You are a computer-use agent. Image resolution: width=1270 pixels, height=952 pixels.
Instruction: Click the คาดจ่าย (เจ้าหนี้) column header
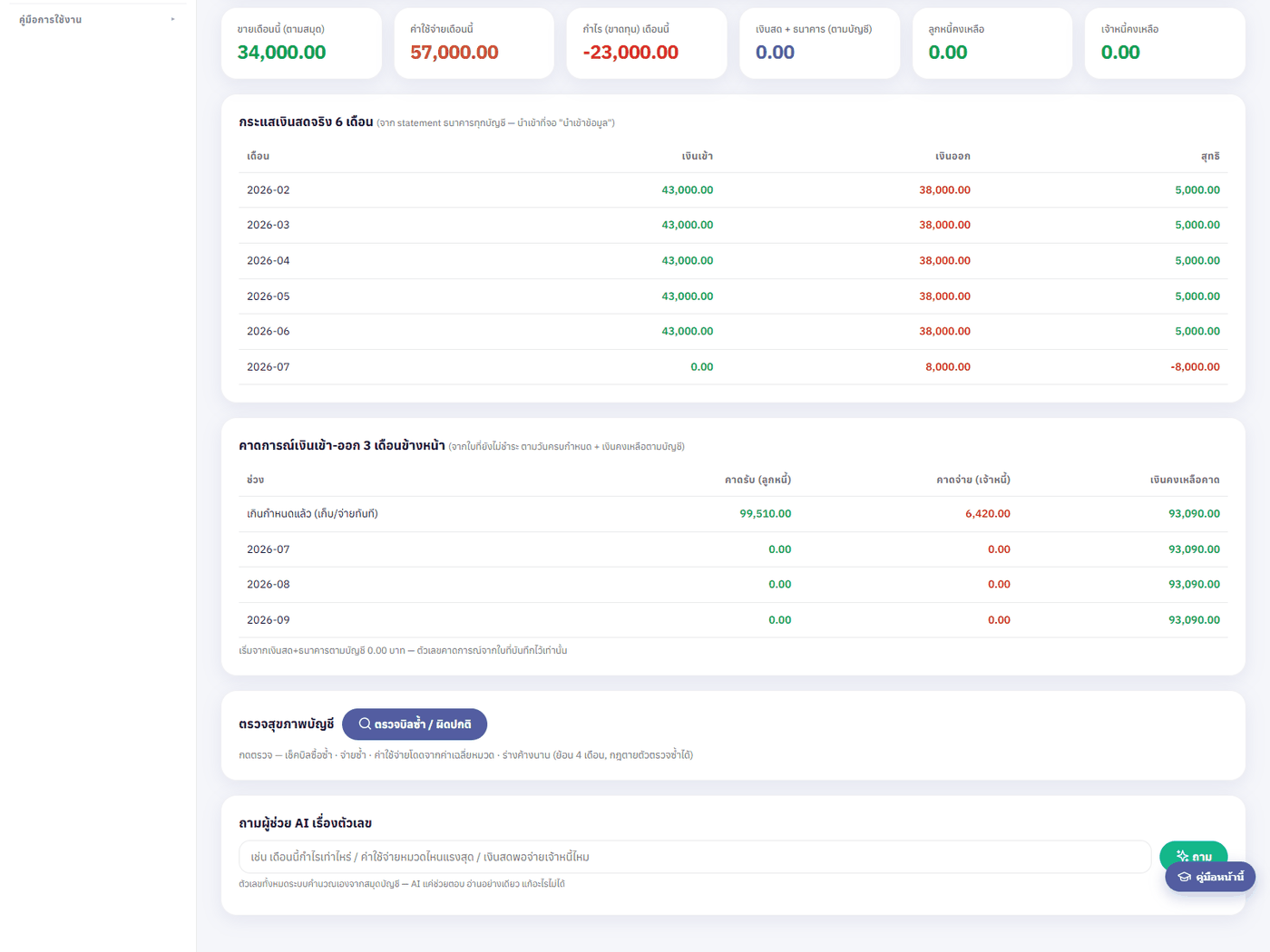tap(973, 480)
